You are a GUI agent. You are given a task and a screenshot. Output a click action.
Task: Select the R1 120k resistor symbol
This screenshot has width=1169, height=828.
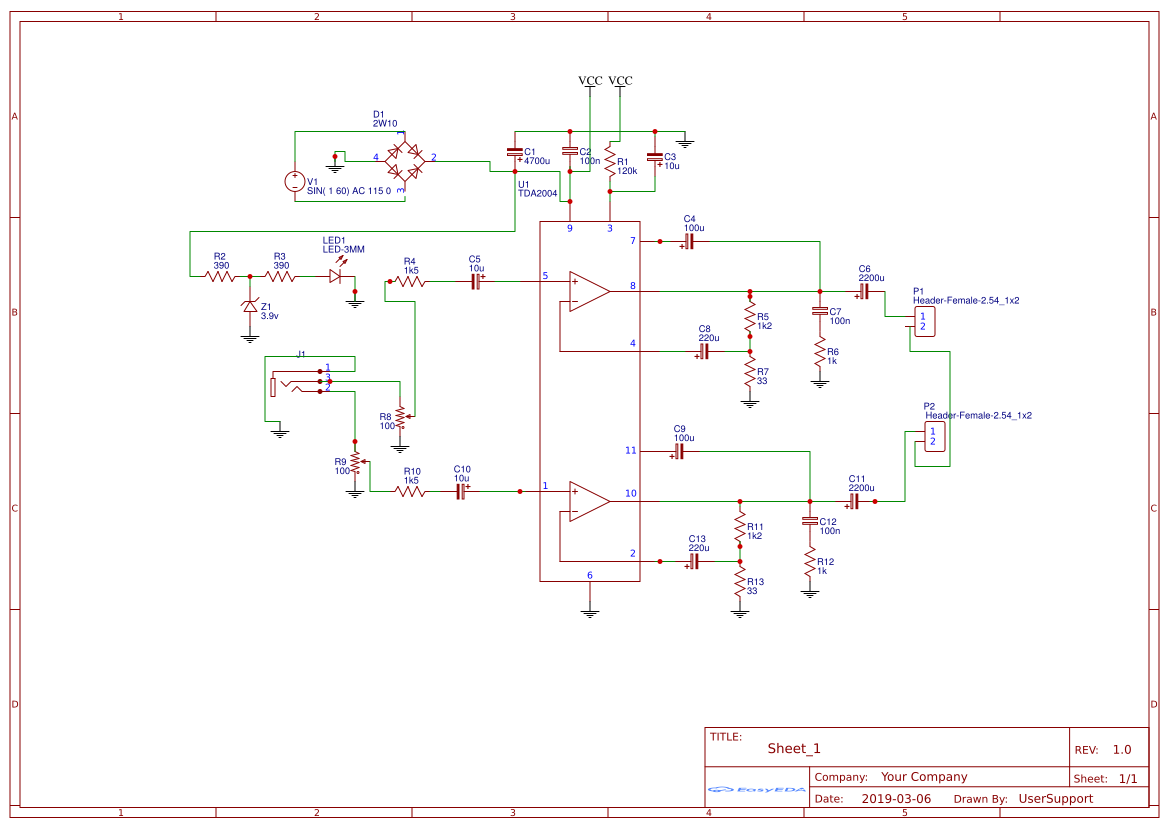(x=610, y=162)
